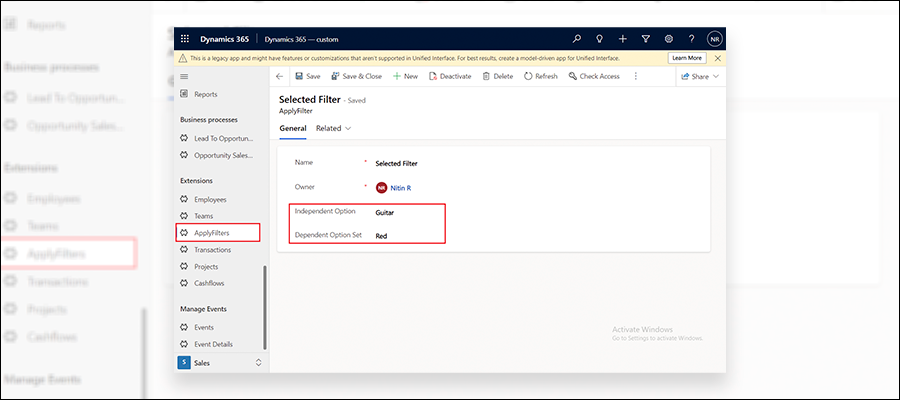This screenshot has width=900, height=400.
Task: Click the Learn More button
Action: point(687,59)
